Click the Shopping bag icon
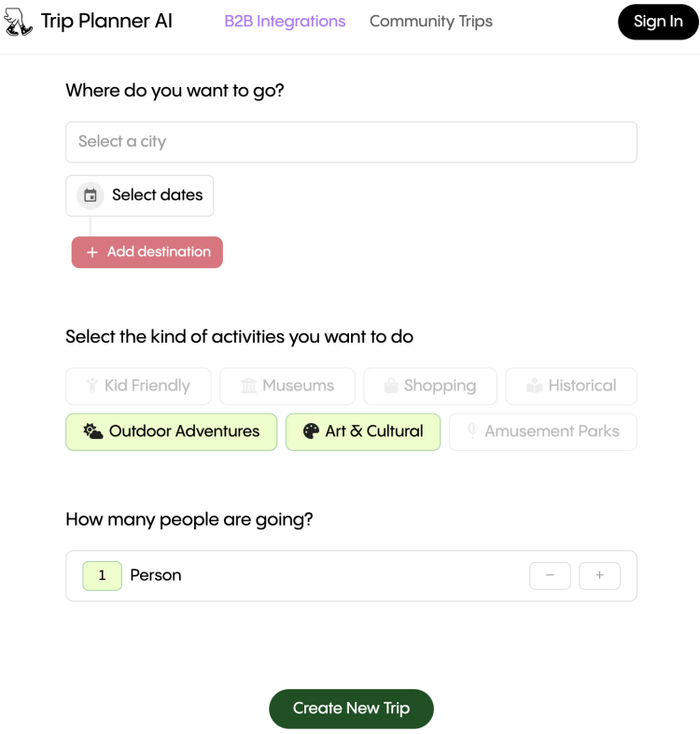 (391, 386)
